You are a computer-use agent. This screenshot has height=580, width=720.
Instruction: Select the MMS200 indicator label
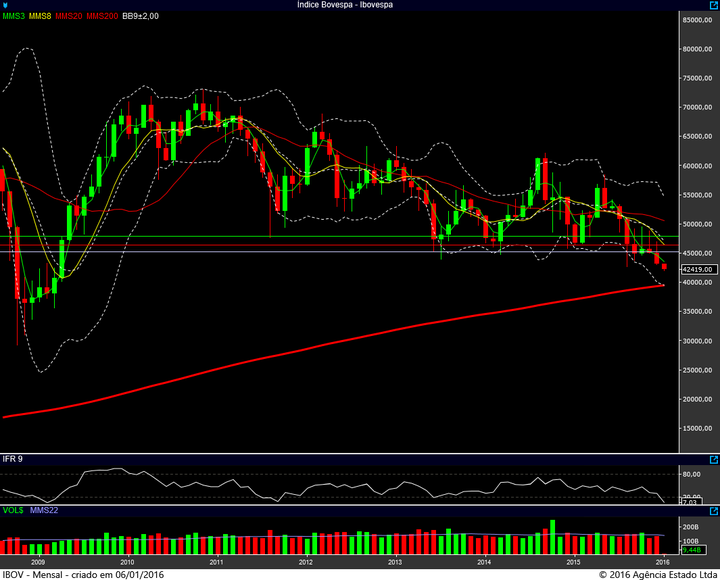point(102,17)
